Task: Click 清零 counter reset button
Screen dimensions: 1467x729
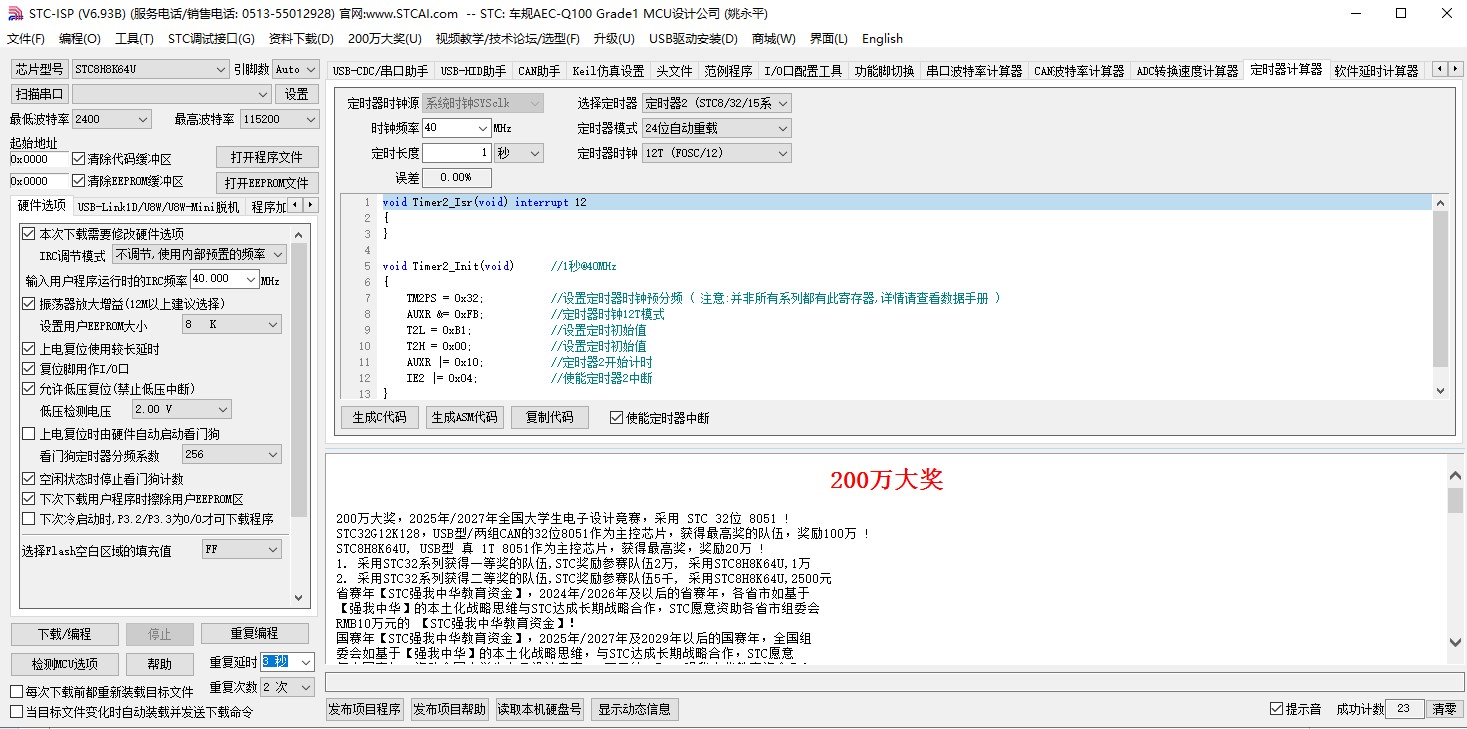Action: point(1444,709)
